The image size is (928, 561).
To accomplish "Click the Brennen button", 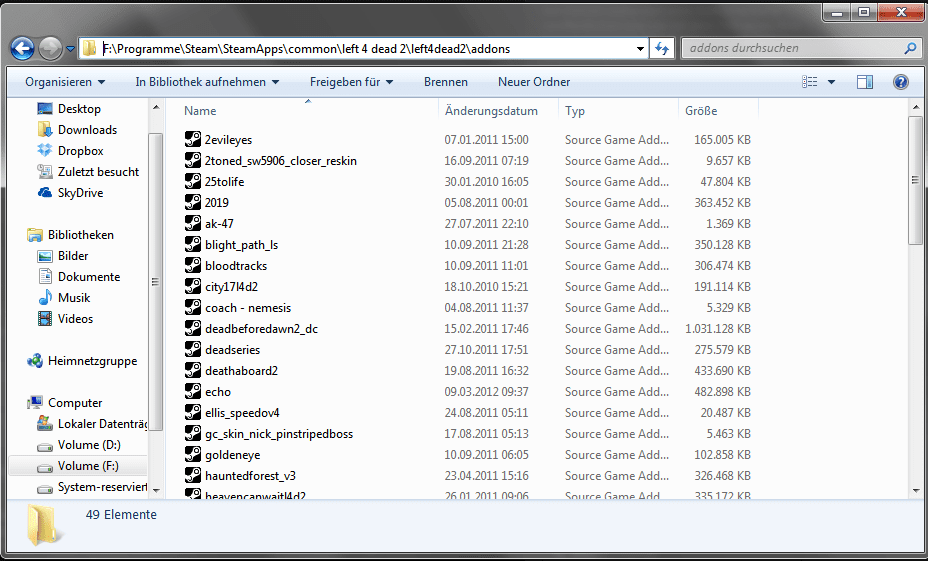I will [446, 82].
